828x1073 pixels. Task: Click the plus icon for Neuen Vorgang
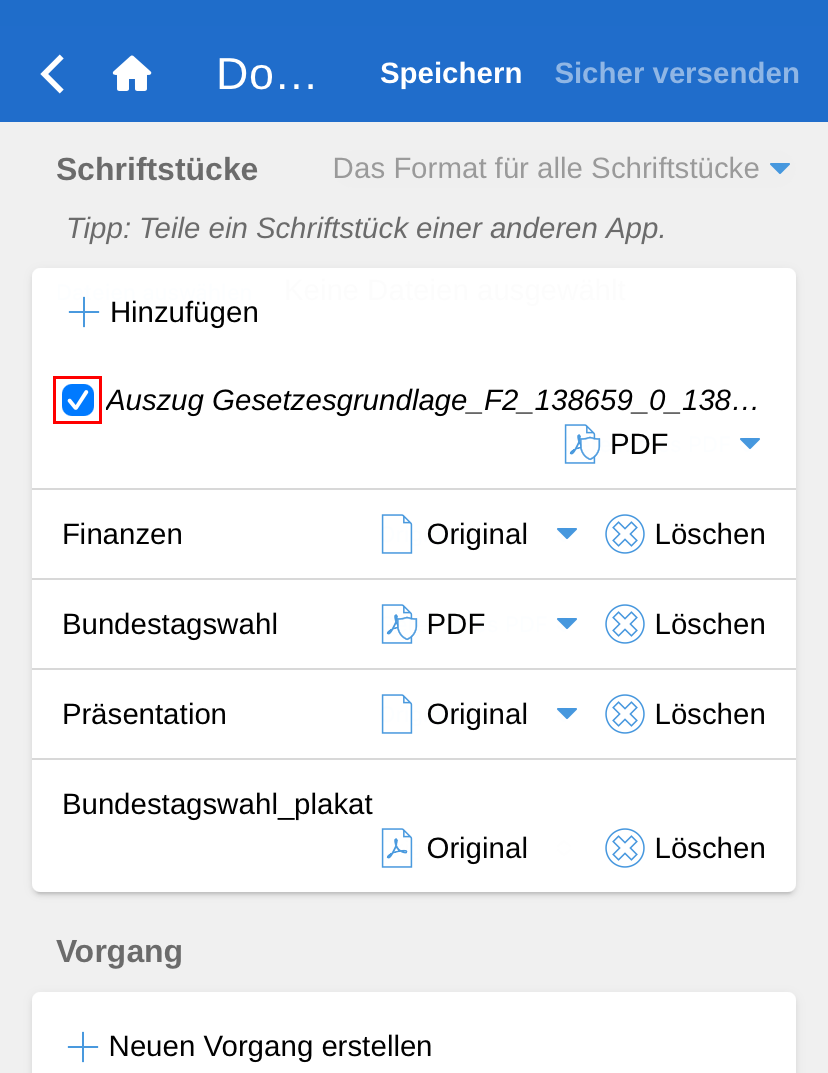tap(83, 1047)
